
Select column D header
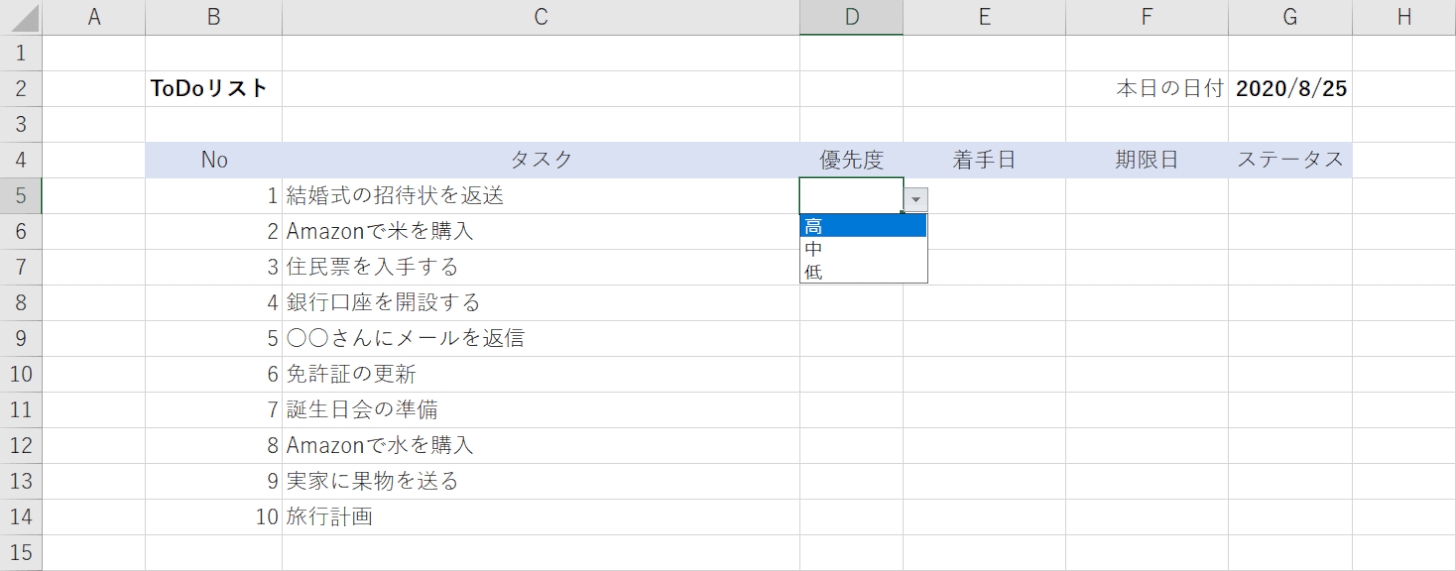tap(851, 17)
